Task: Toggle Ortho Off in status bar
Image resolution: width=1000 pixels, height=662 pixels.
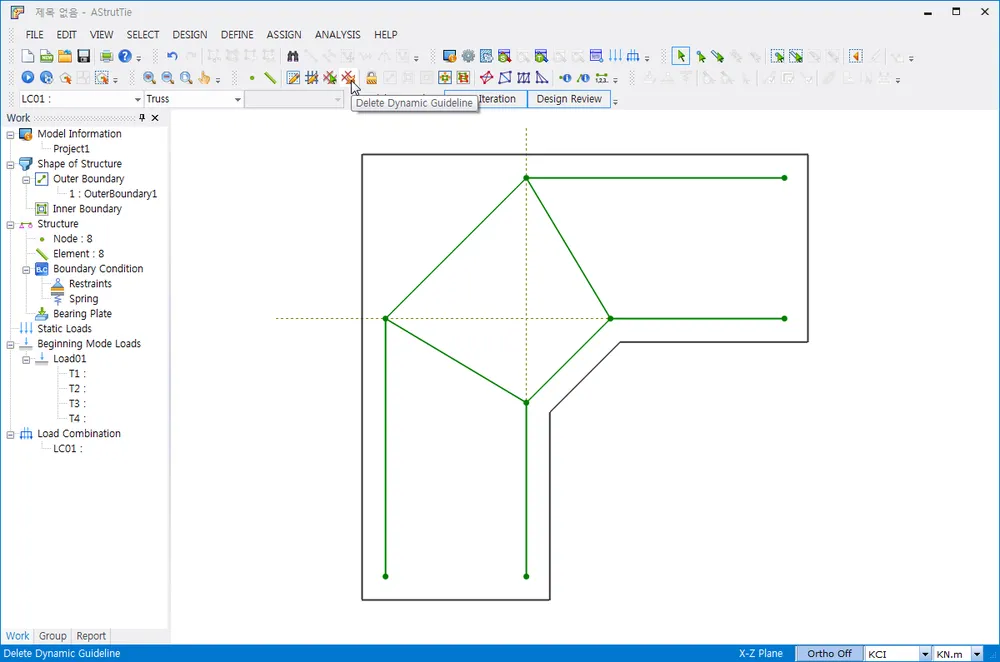Action: tap(829, 654)
